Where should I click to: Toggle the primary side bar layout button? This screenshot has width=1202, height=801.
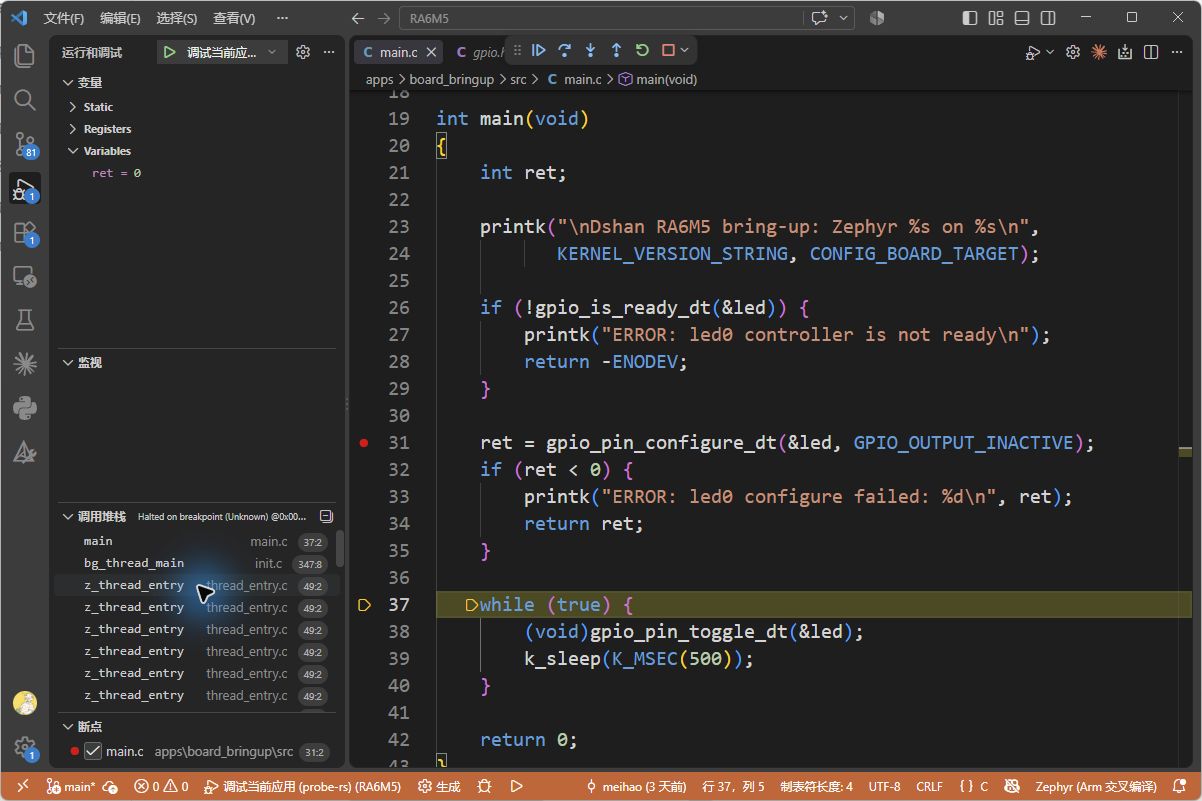click(969, 18)
